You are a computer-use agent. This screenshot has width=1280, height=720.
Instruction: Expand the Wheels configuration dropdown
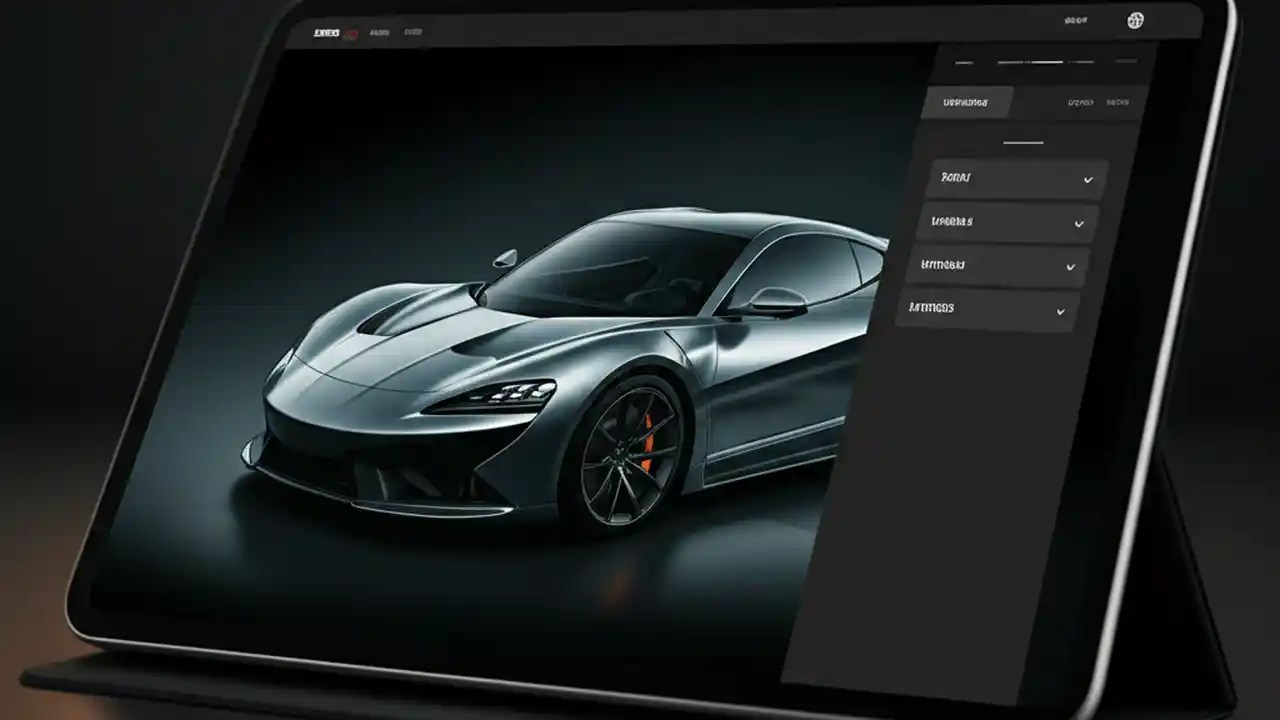tap(1005, 221)
